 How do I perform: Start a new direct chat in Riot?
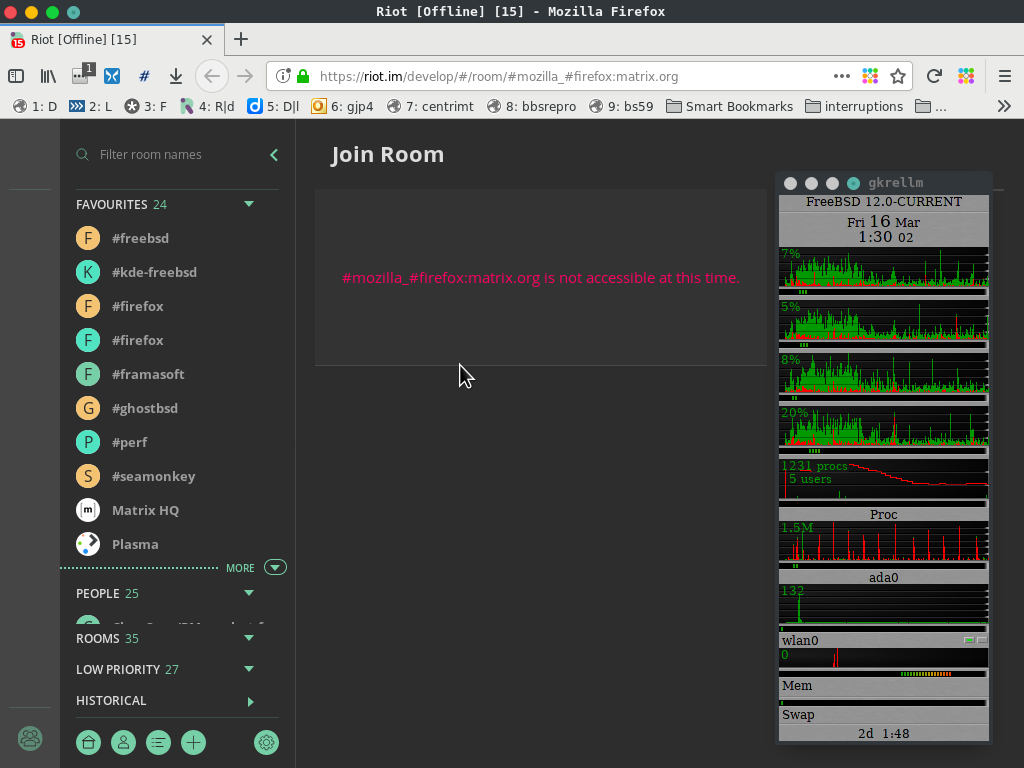click(x=123, y=742)
